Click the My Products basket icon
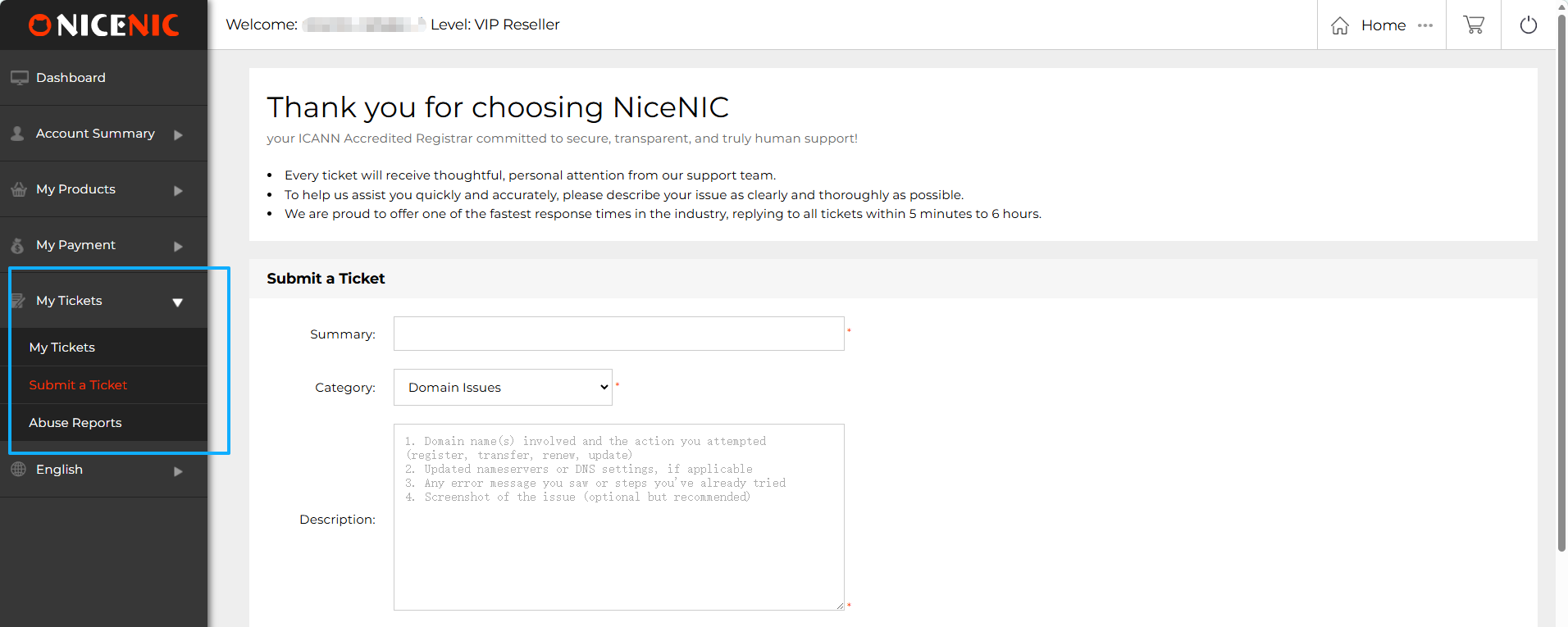Image resolution: width=1568 pixels, height=627 pixels. [x=19, y=189]
